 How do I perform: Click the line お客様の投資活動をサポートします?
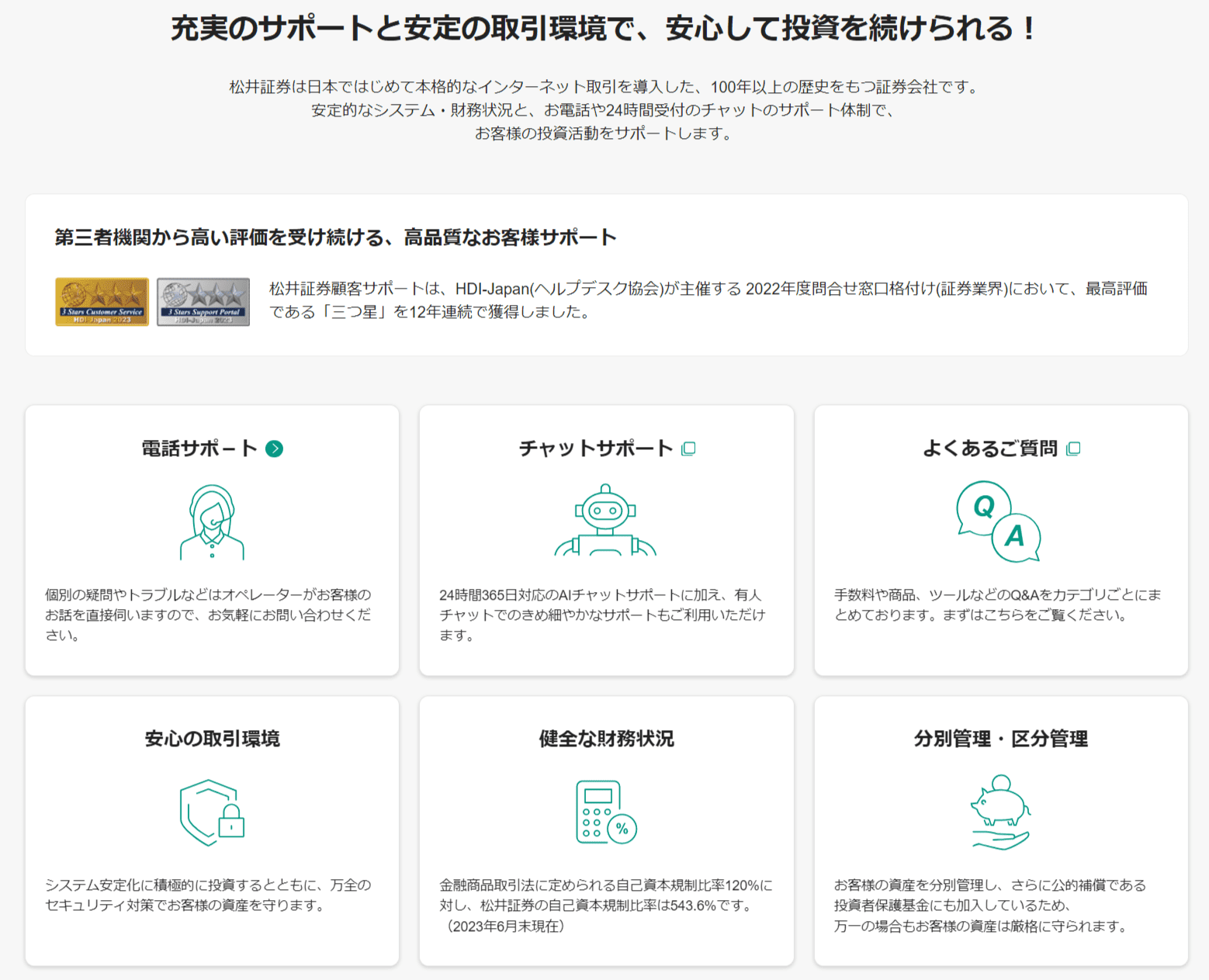tap(604, 133)
